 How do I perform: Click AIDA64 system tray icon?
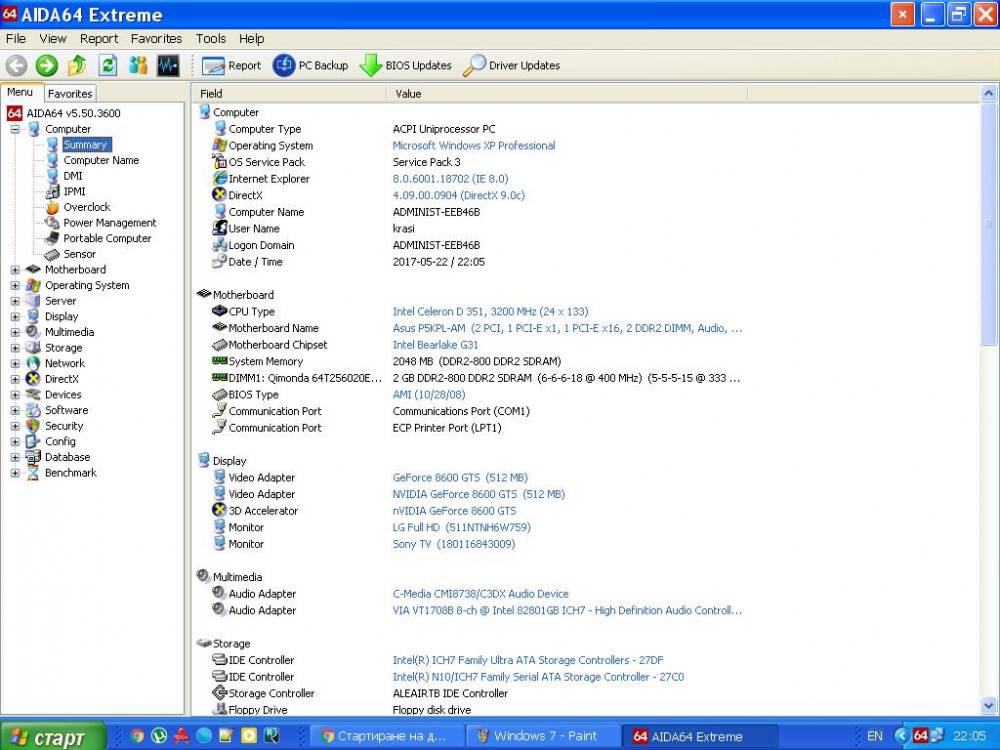click(920, 736)
